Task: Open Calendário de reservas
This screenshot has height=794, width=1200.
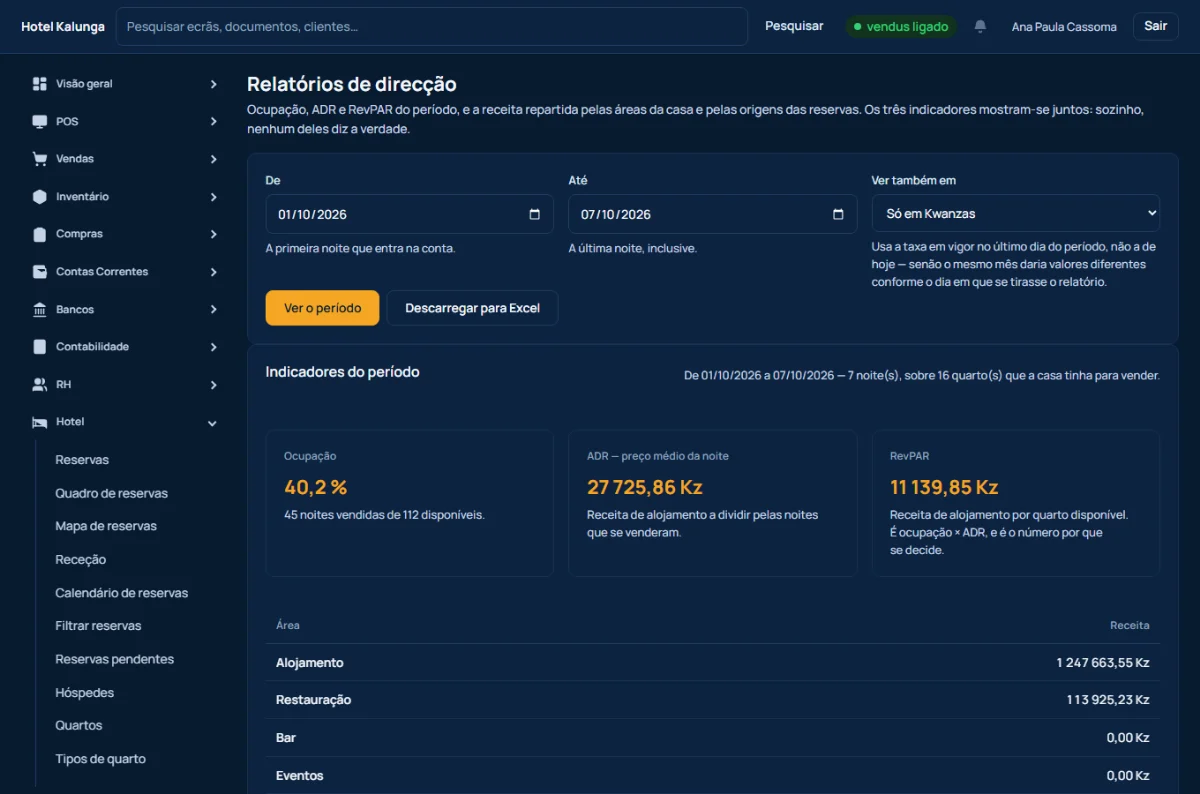Action: click(x=121, y=593)
